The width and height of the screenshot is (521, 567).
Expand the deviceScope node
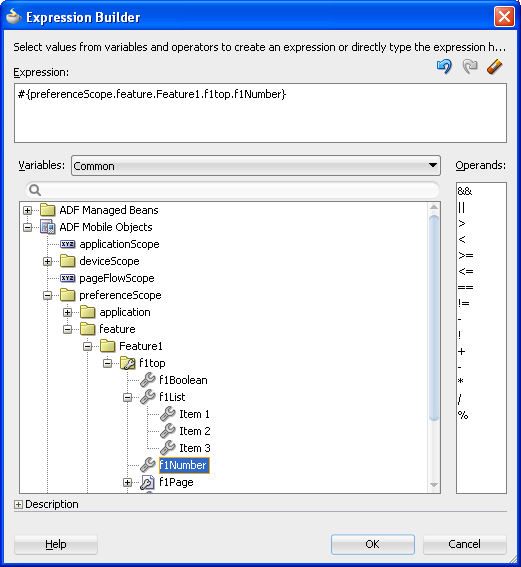tap(47, 261)
